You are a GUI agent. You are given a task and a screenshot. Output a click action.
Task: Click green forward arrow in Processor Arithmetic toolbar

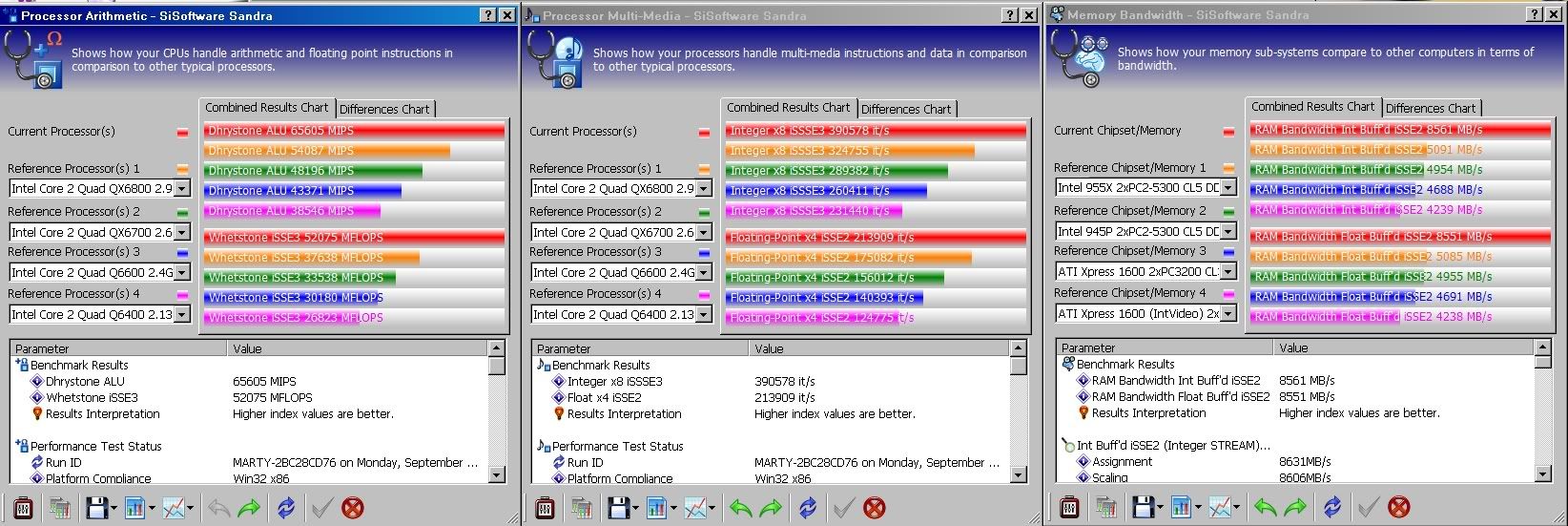tap(248, 508)
